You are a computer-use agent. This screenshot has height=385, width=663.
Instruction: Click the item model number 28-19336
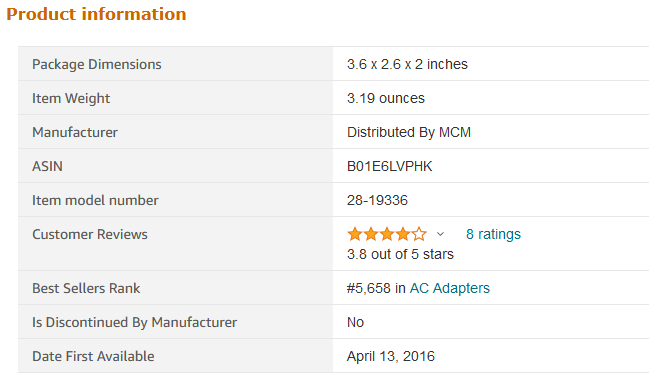coord(377,200)
